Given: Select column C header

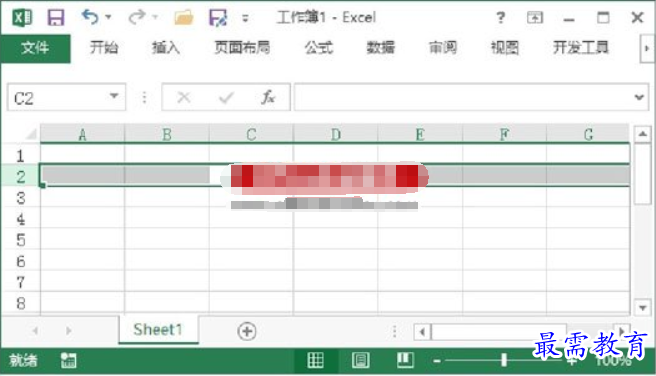Looking at the screenshot, I should [x=251, y=135].
